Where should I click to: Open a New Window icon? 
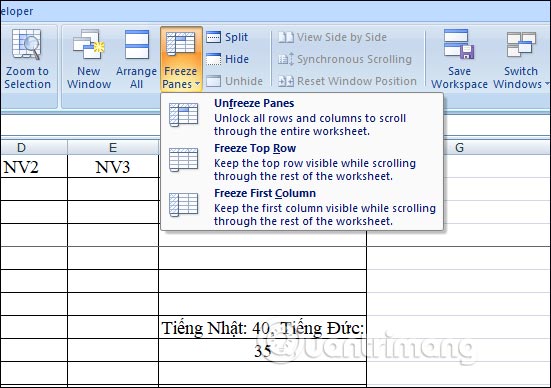point(89,44)
